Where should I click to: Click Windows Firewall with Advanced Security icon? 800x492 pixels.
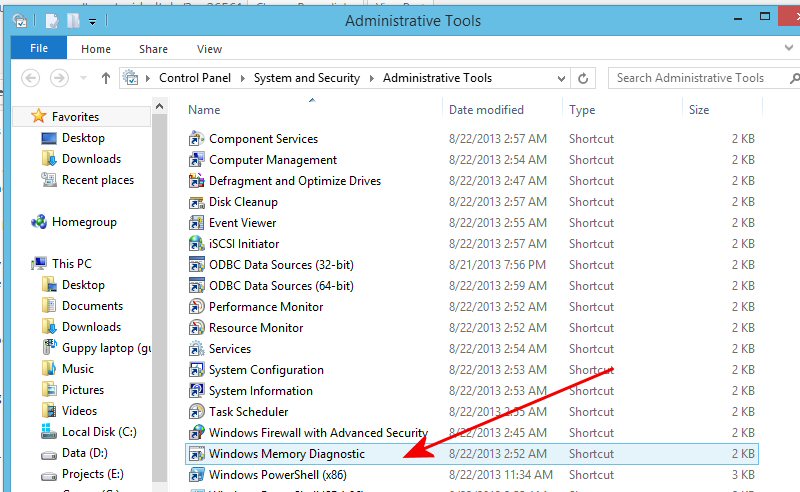[196, 433]
